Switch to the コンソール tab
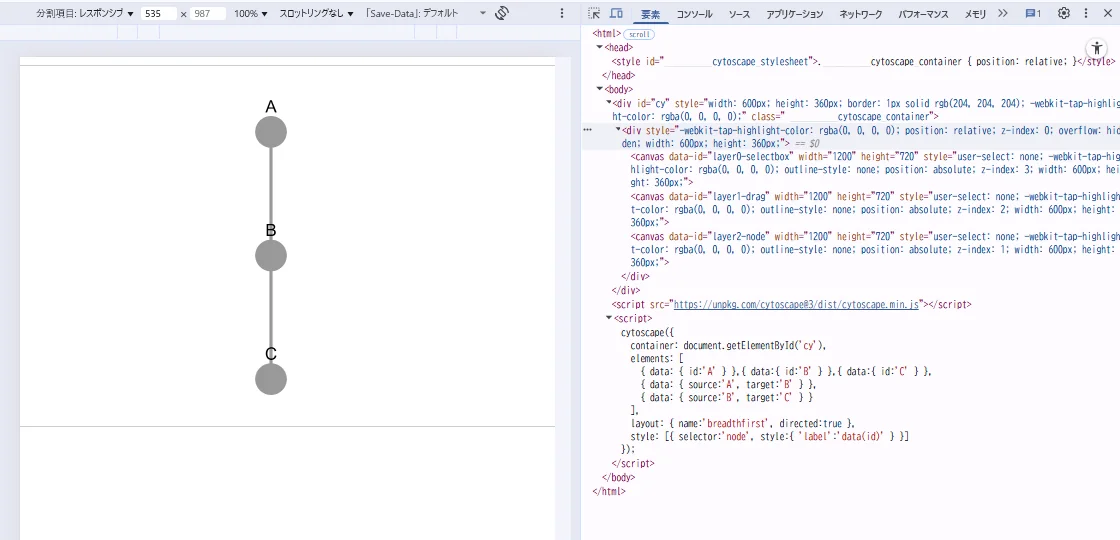Viewport: 1120px width, 540px height. (x=694, y=14)
